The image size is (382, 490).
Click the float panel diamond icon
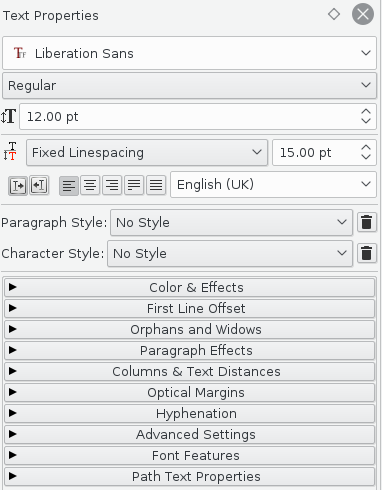tap(334, 14)
